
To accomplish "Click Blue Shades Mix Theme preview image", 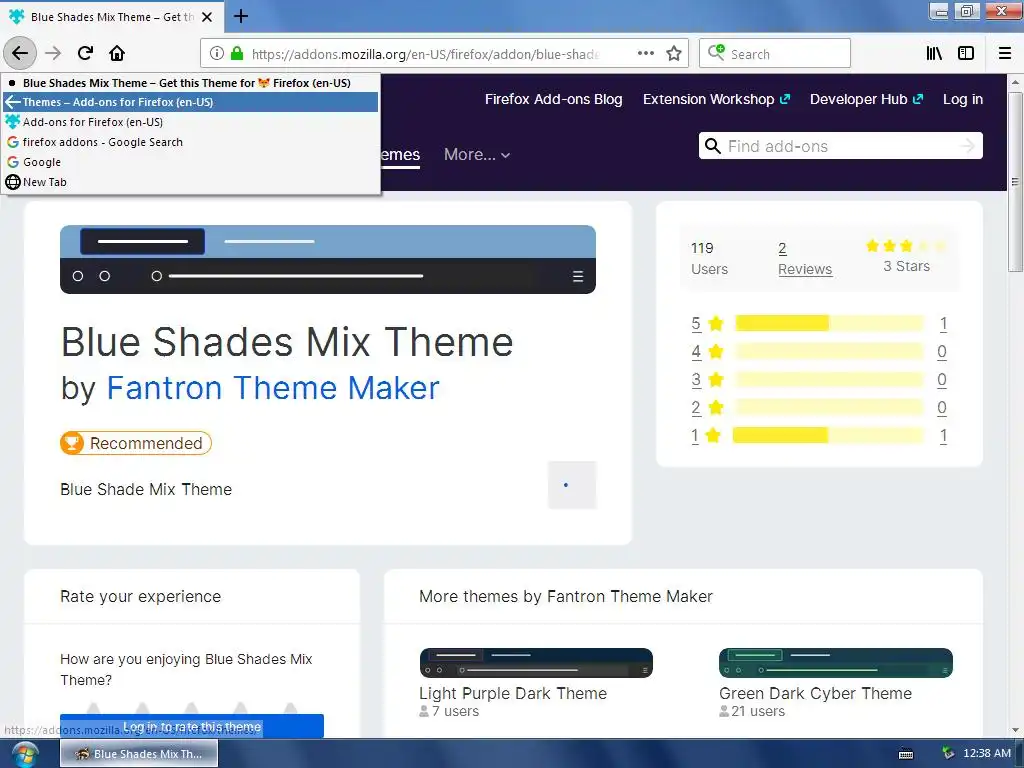I will 328,259.
